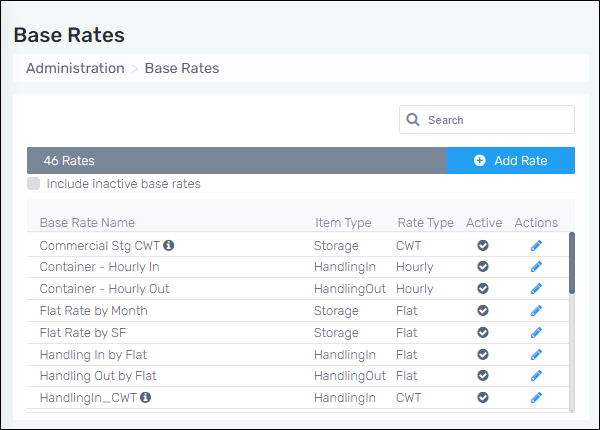Click the Actions column header

point(536,223)
